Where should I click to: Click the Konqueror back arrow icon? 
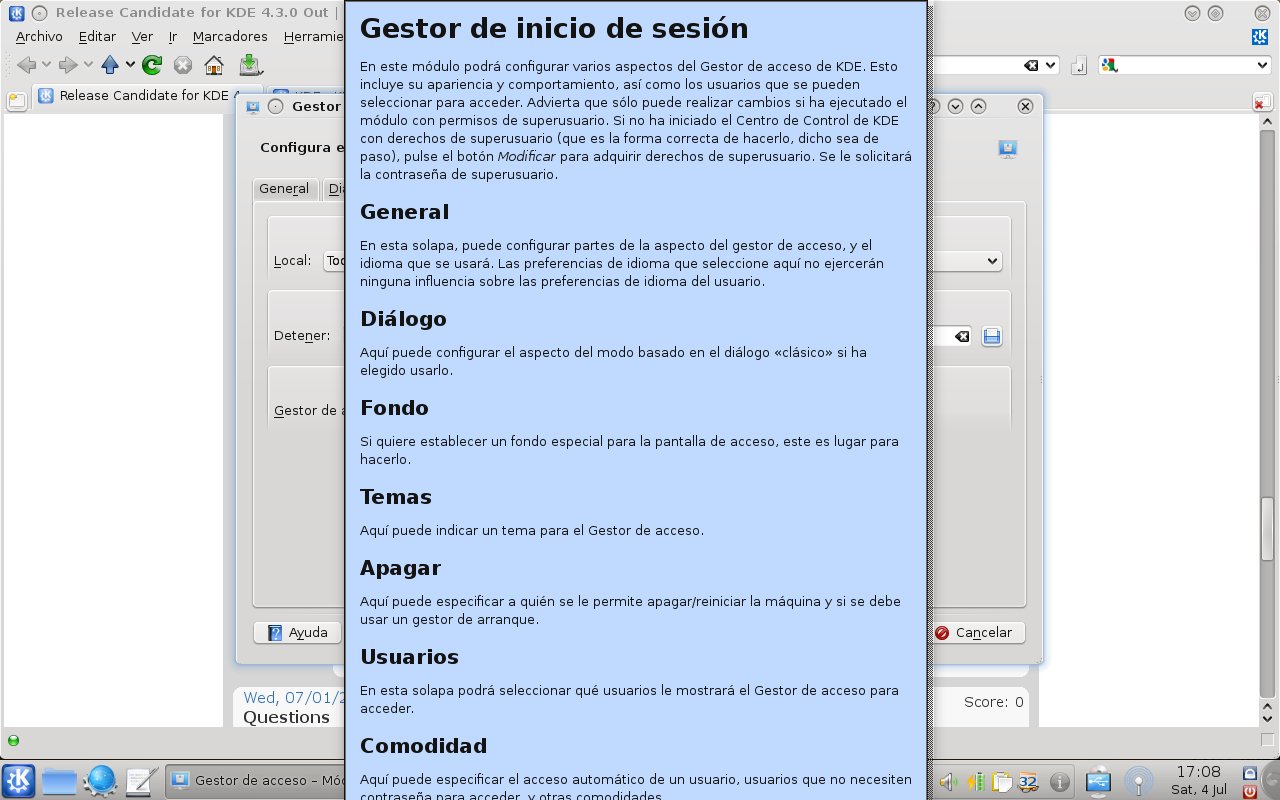[26, 65]
